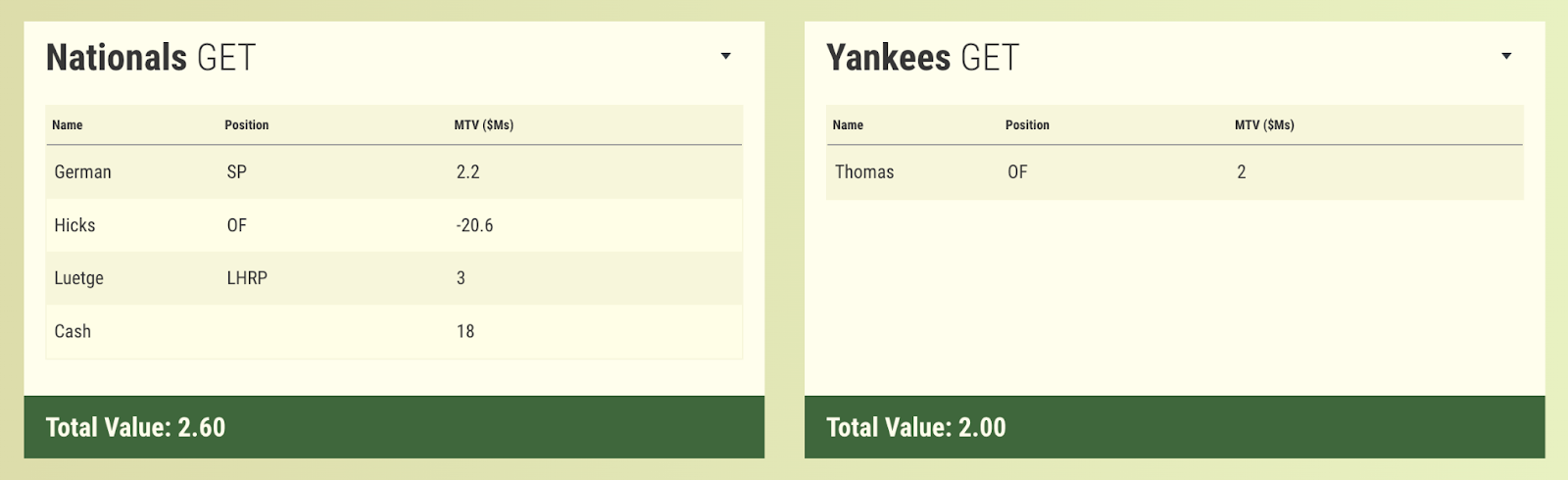1568x480 pixels.
Task: Click Hicks's -20.6 MTV value
Action: coord(474,225)
